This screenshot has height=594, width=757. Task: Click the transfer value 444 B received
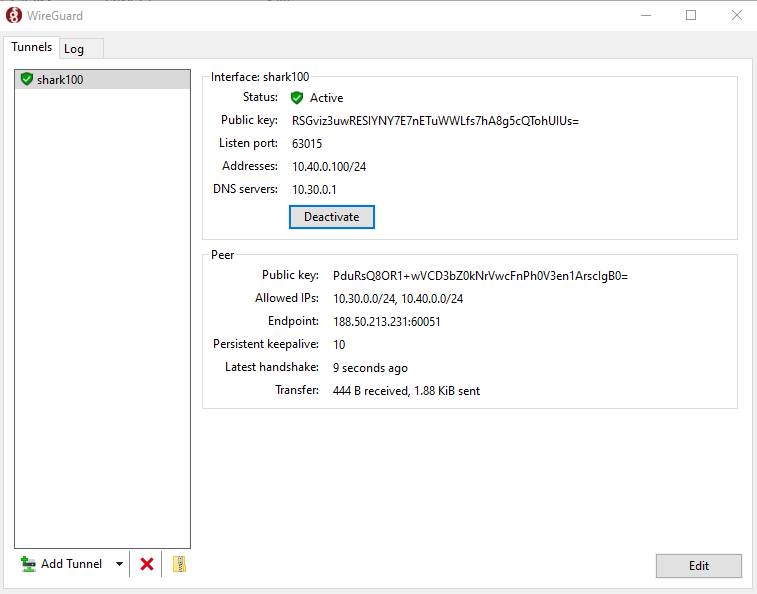[x=406, y=391]
